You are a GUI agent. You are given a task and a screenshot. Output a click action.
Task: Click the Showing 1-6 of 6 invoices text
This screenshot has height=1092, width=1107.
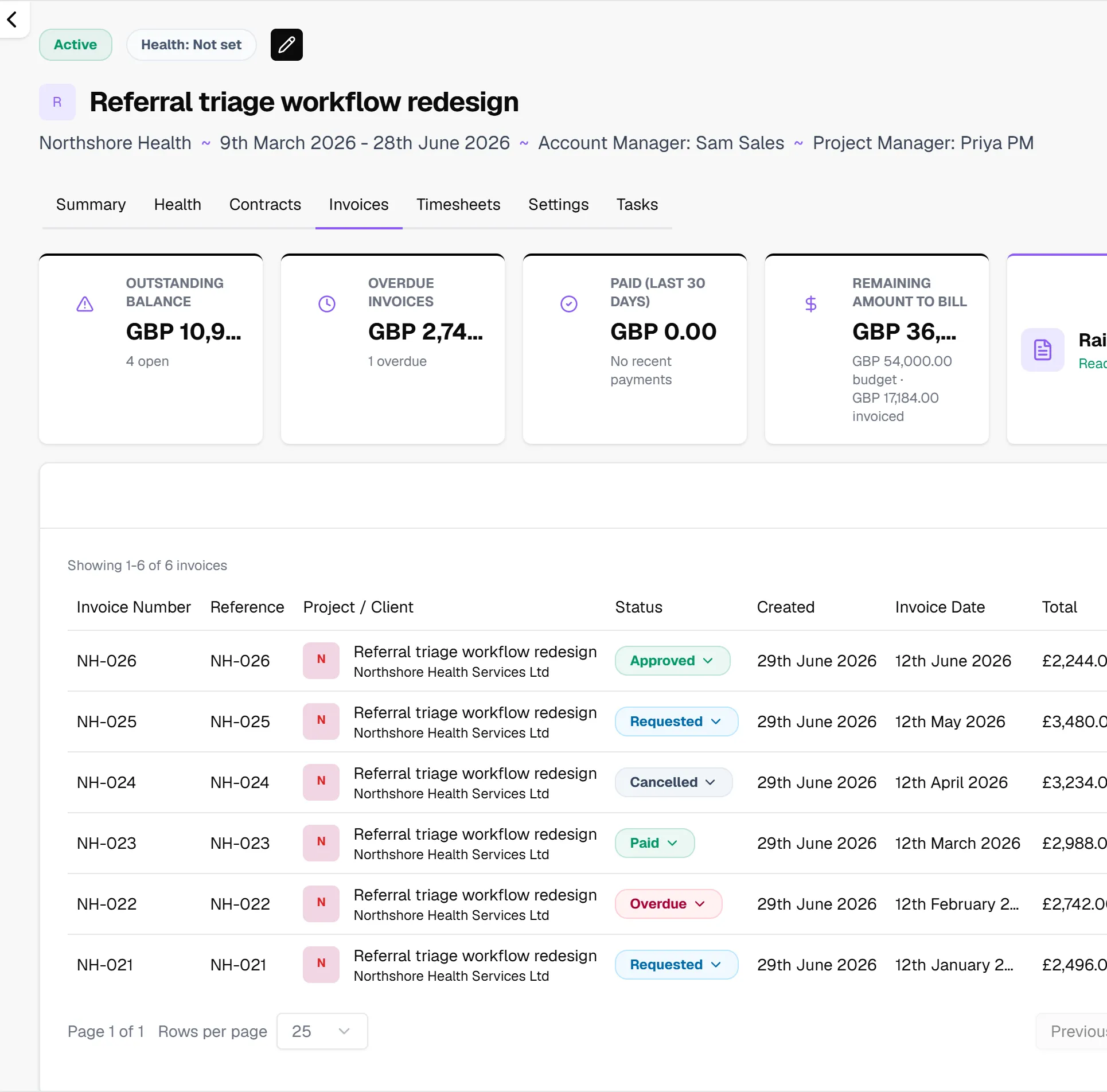[x=147, y=565]
